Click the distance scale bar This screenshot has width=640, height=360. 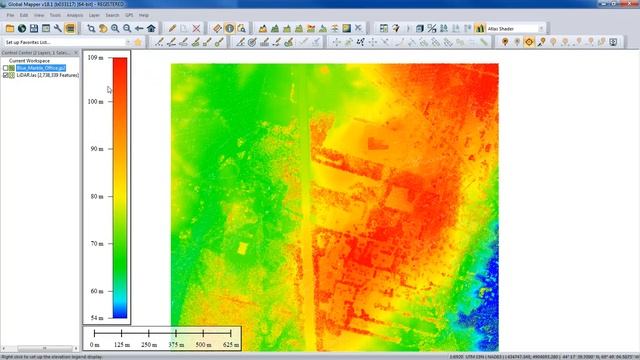tap(162, 338)
